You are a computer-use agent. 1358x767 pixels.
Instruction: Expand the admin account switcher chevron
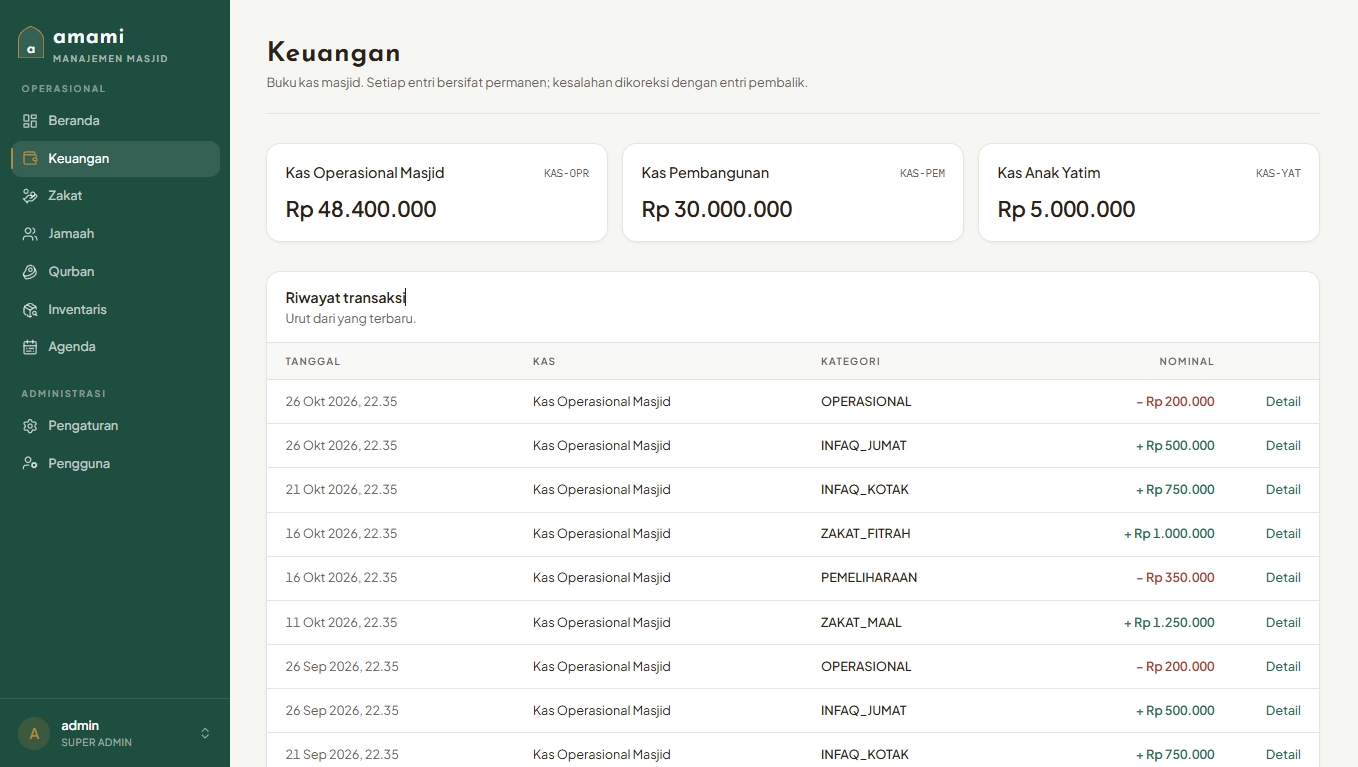[x=205, y=733]
